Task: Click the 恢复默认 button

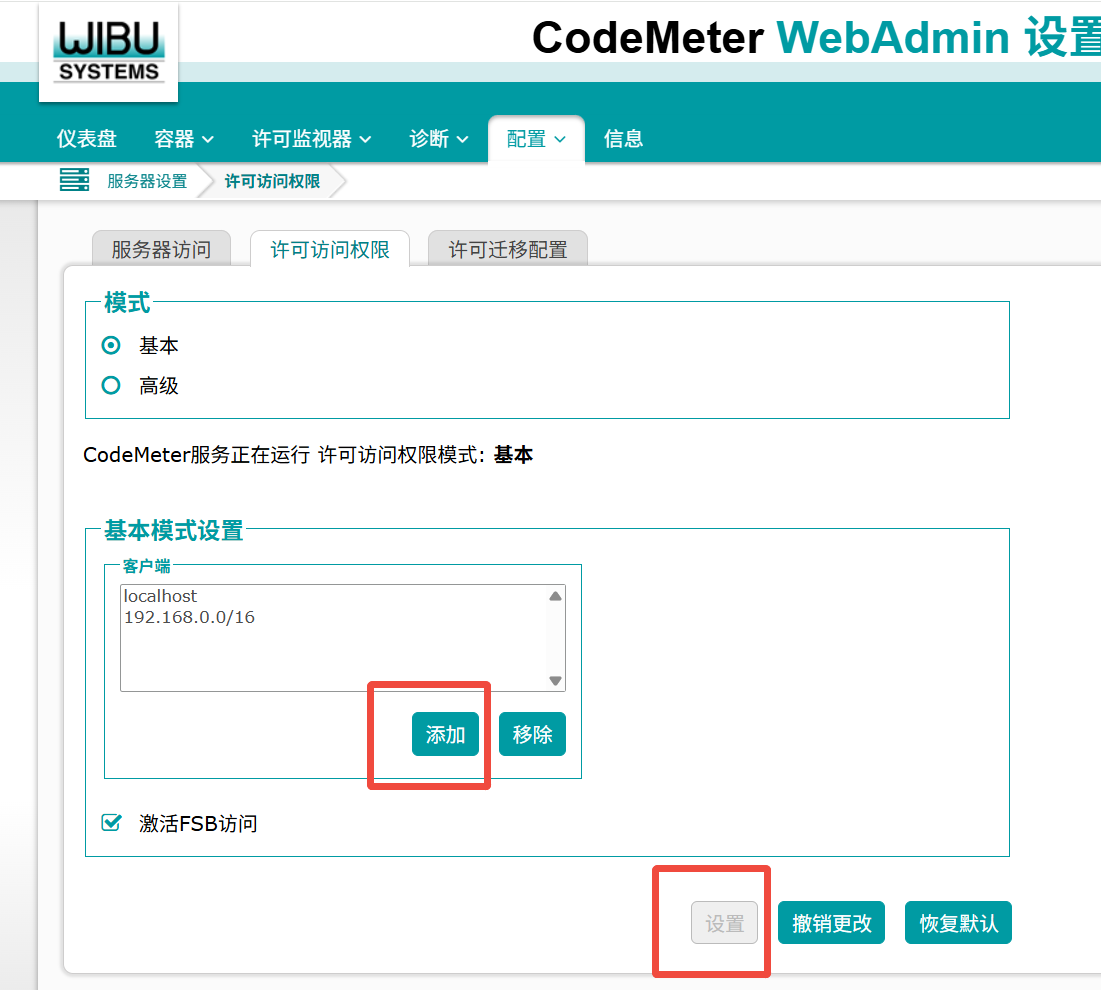Action: (958, 923)
